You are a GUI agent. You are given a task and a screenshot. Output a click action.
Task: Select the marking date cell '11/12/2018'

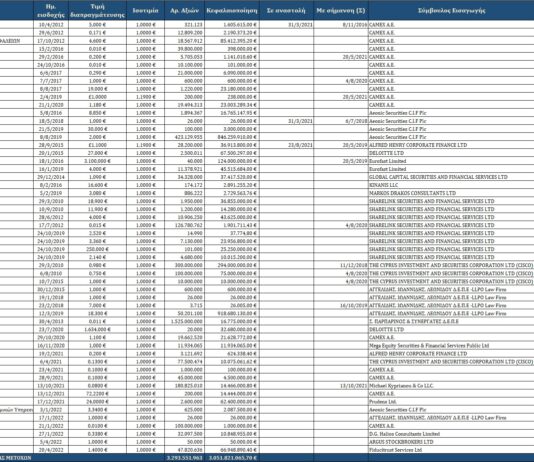[341, 265]
